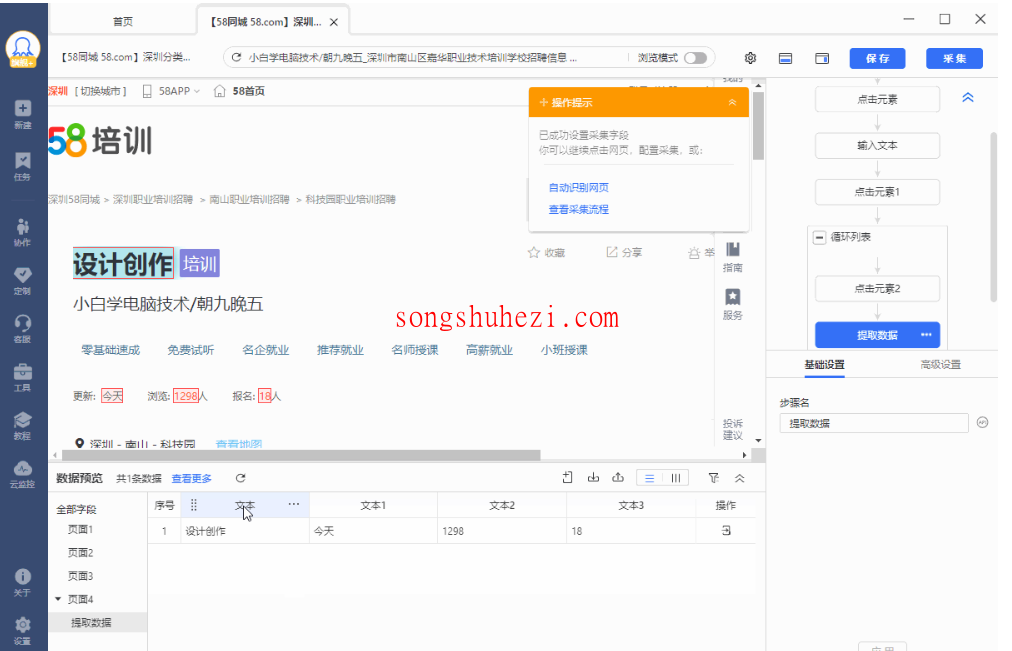Screen dimensions: 1012x651
Task: Select the 输入文本 workflow step
Action: [877, 145]
